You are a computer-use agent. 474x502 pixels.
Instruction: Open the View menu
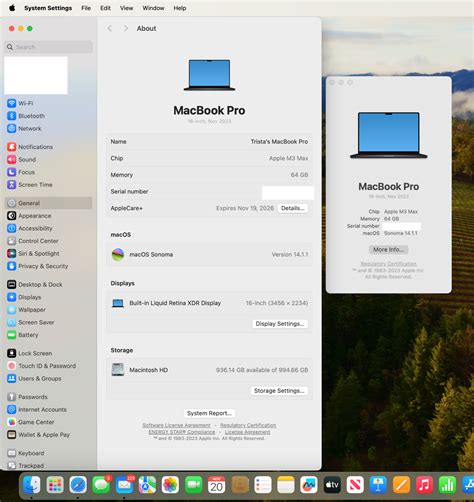click(x=126, y=8)
